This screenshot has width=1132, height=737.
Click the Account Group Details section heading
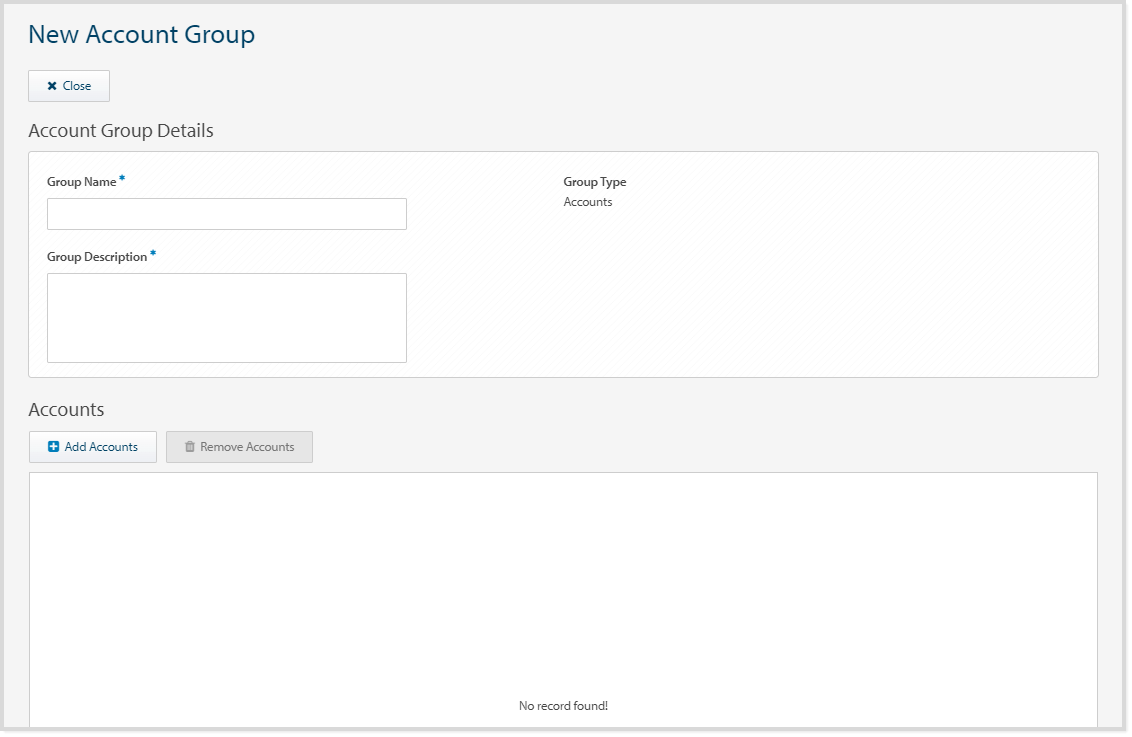pyautogui.click(x=120, y=131)
